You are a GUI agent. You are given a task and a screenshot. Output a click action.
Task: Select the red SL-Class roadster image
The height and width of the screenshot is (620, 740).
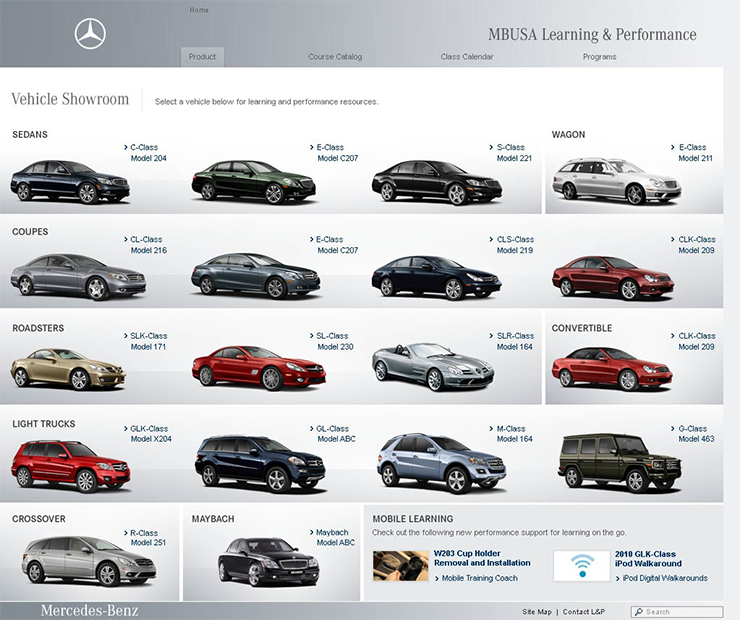click(258, 367)
